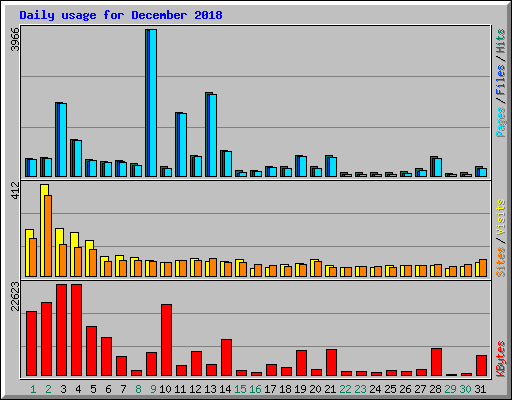Click day label 19 on the x-axis
The image size is (512, 400).
pyautogui.click(x=300, y=389)
